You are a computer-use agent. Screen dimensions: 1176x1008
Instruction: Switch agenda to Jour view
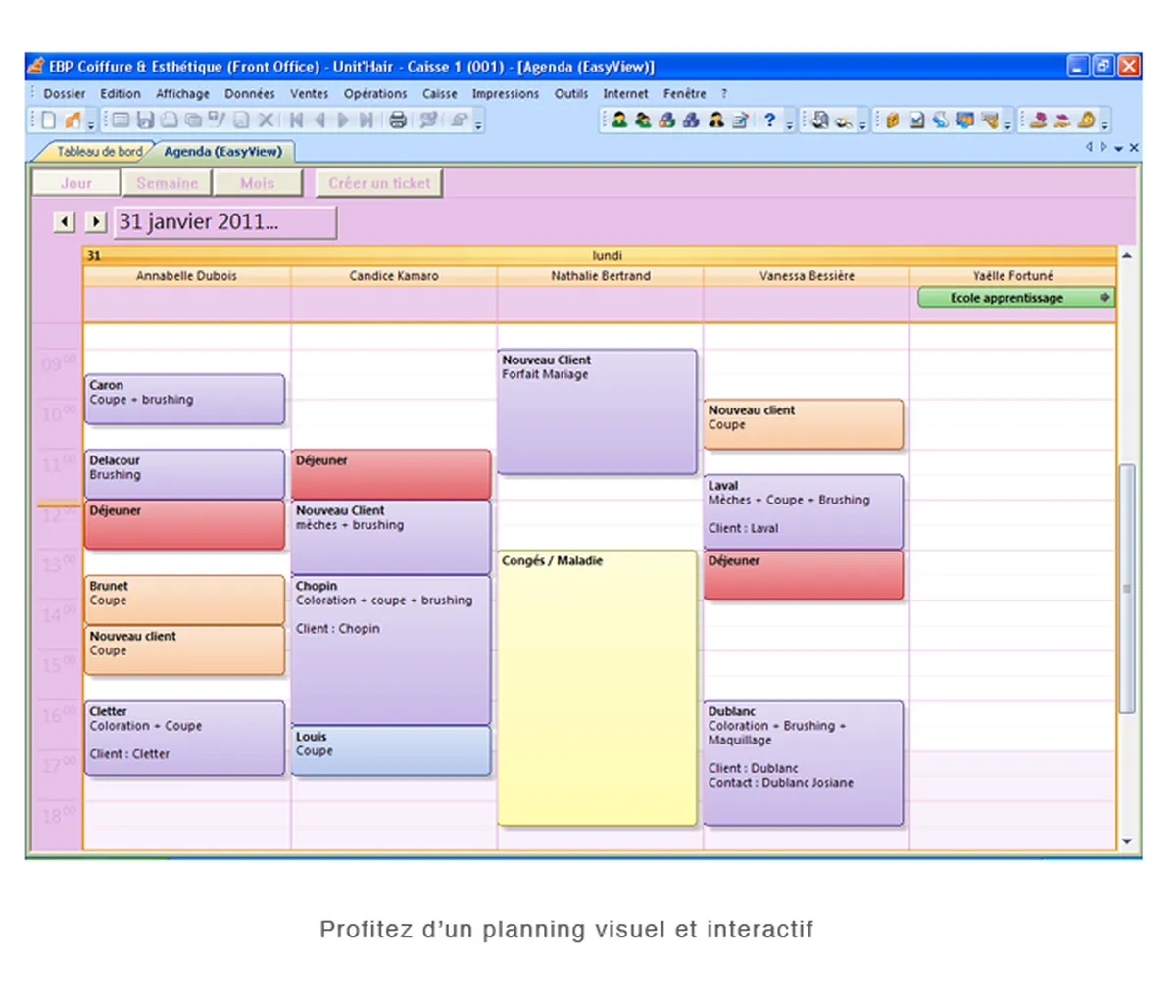pyautogui.click(x=76, y=183)
